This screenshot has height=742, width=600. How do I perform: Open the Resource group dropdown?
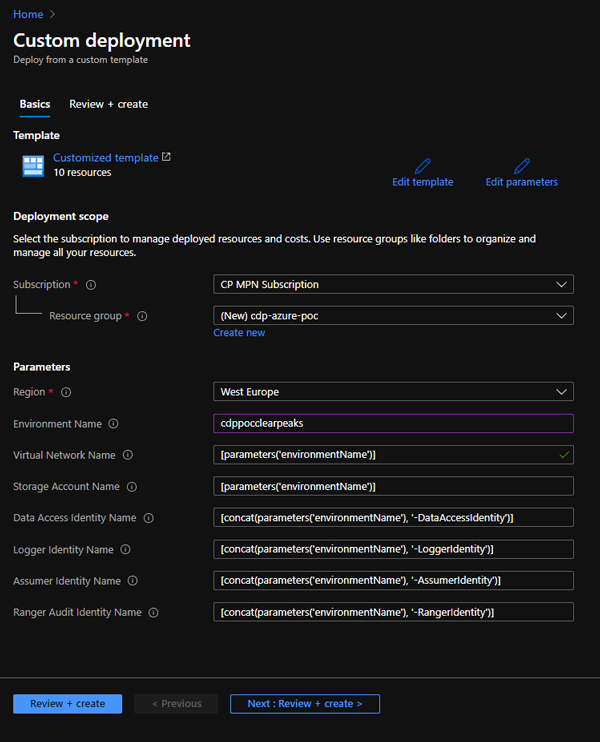tap(393, 316)
